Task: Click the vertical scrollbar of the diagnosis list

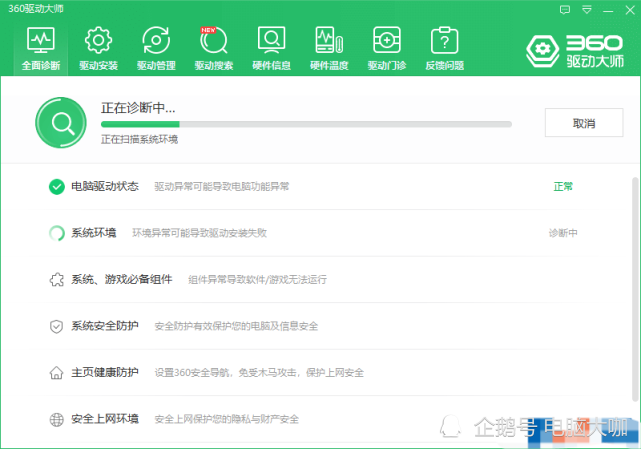Action: (635, 290)
